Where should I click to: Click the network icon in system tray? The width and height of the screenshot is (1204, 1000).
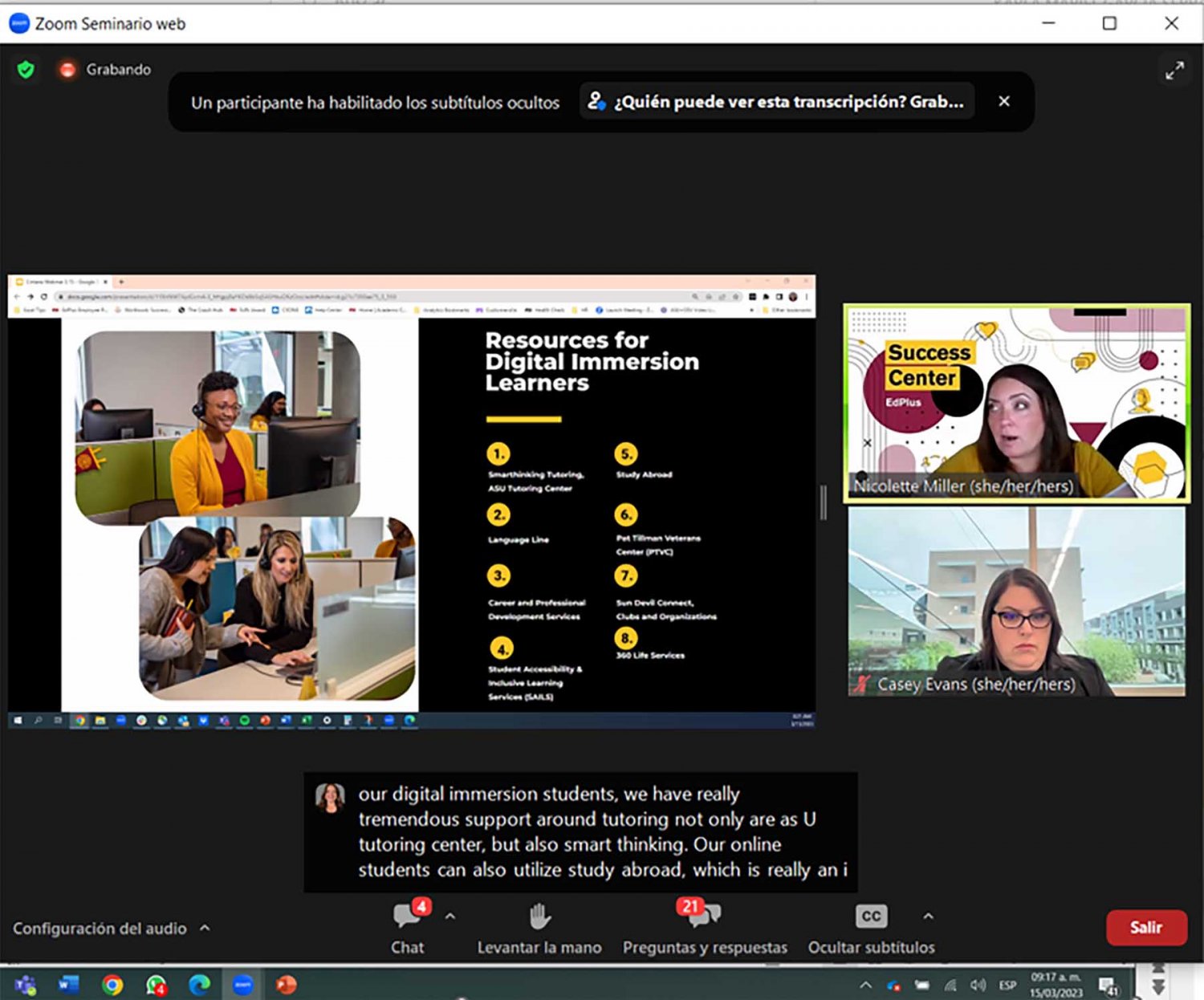point(950,985)
